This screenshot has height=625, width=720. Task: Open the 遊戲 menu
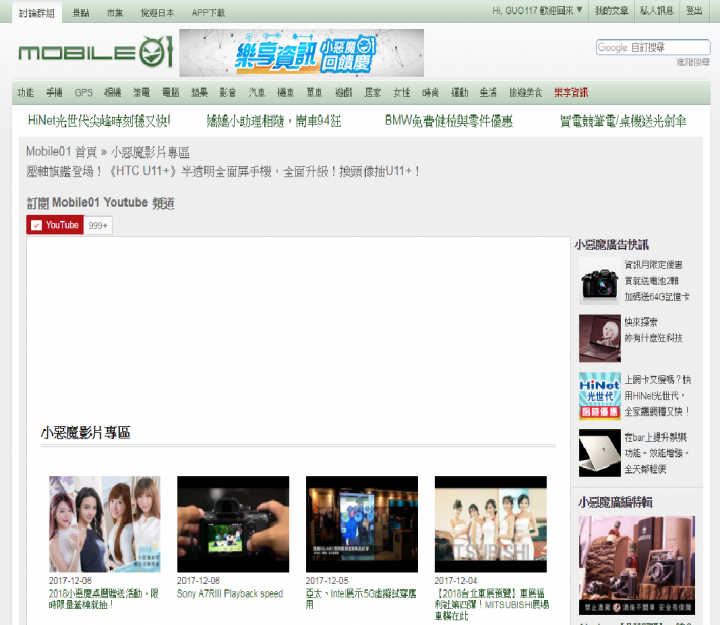[x=343, y=93]
